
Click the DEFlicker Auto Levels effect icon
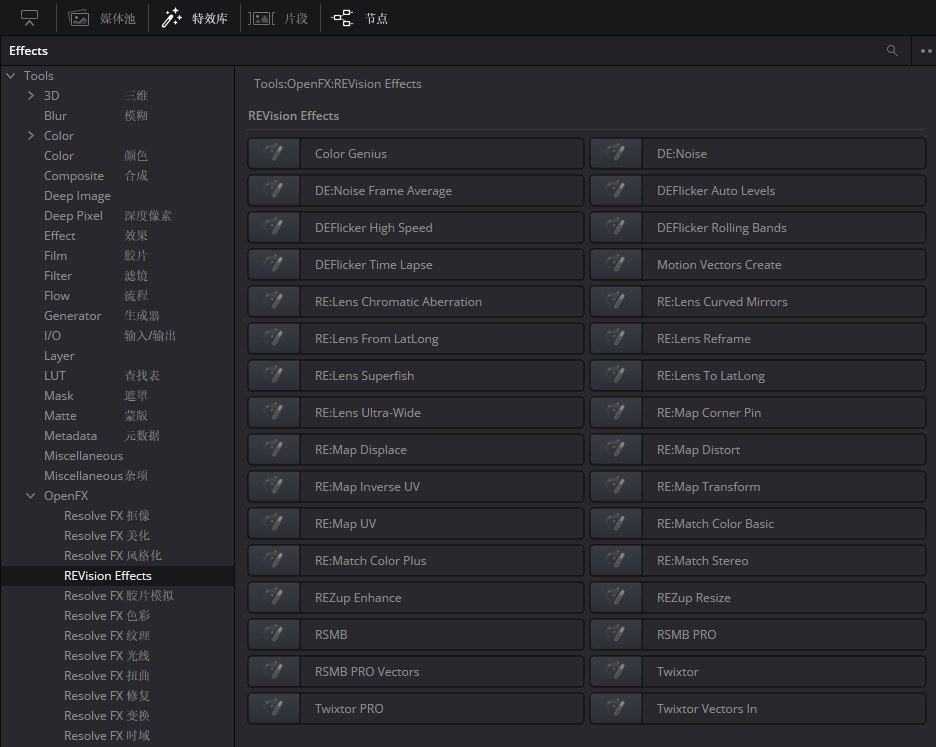[616, 190]
